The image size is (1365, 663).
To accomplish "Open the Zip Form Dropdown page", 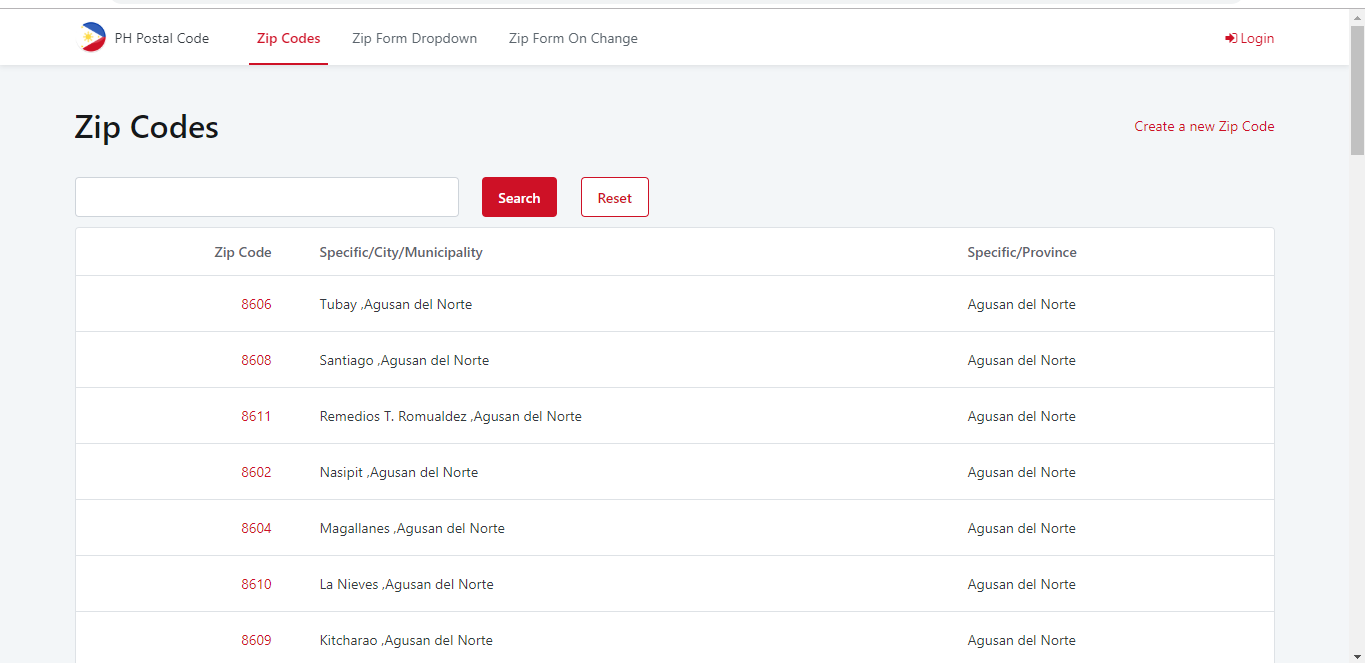I will tap(415, 39).
